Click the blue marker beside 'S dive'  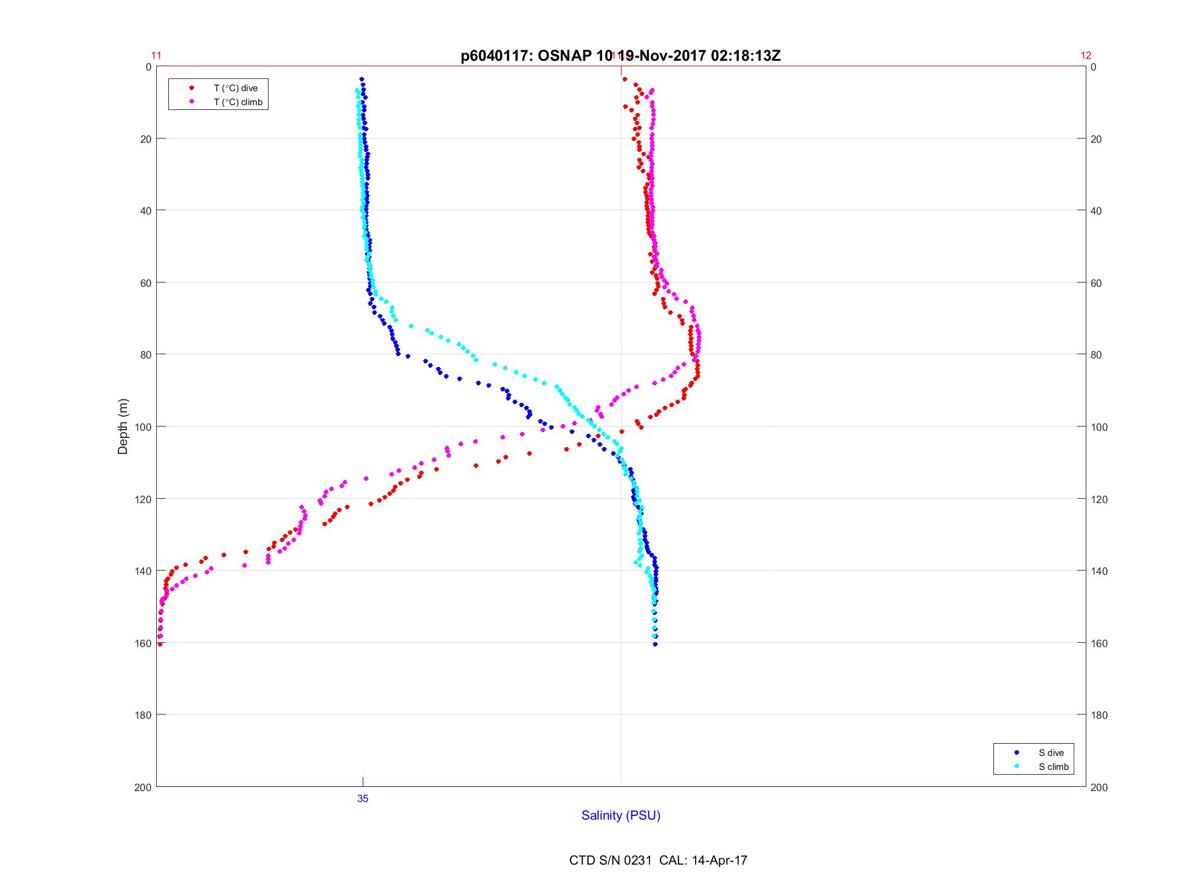click(x=1017, y=752)
